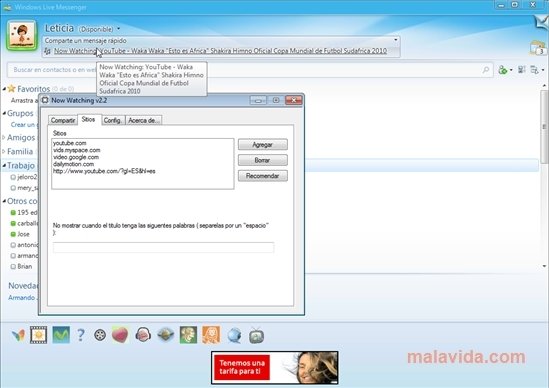Click the Favoritos star icon
This screenshot has width=549, height=388.
(x=12, y=89)
